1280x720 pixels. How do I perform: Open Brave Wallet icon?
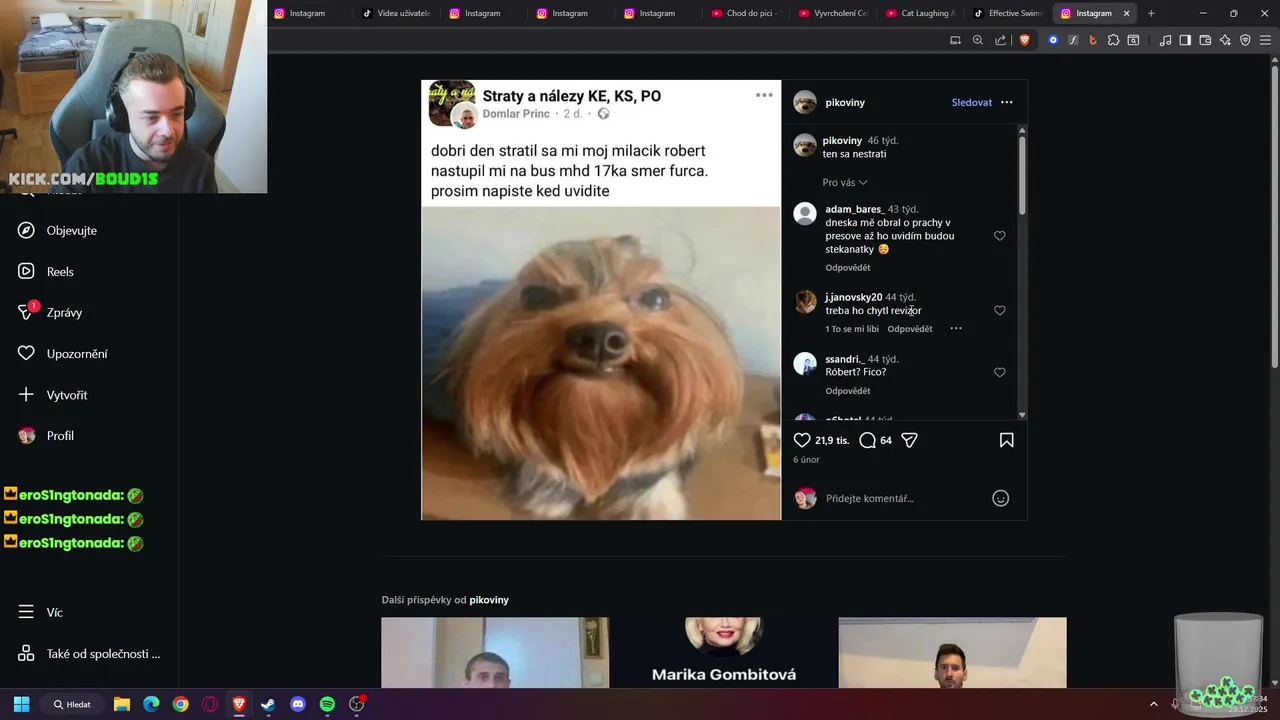pos(1205,40)
